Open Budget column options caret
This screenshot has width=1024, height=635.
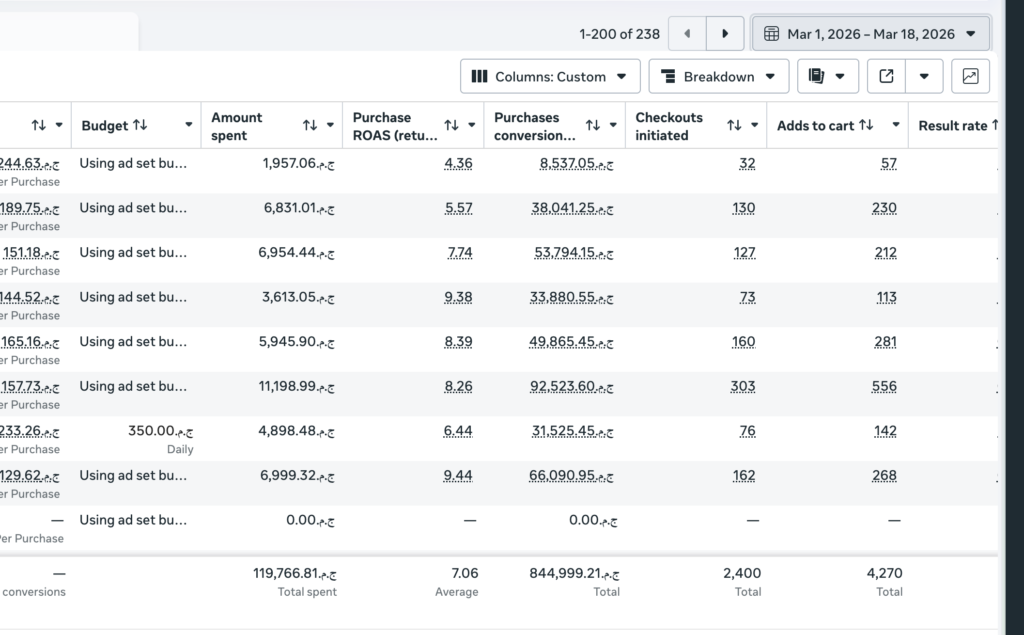(x=189, y=125)
